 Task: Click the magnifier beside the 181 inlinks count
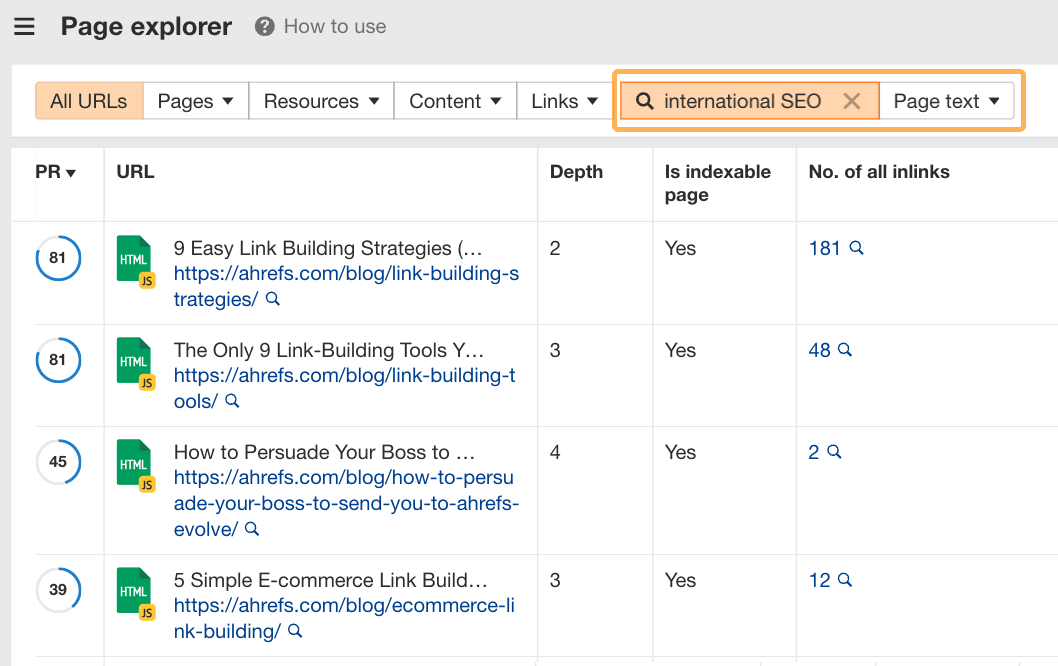click(x=855, y=249)
